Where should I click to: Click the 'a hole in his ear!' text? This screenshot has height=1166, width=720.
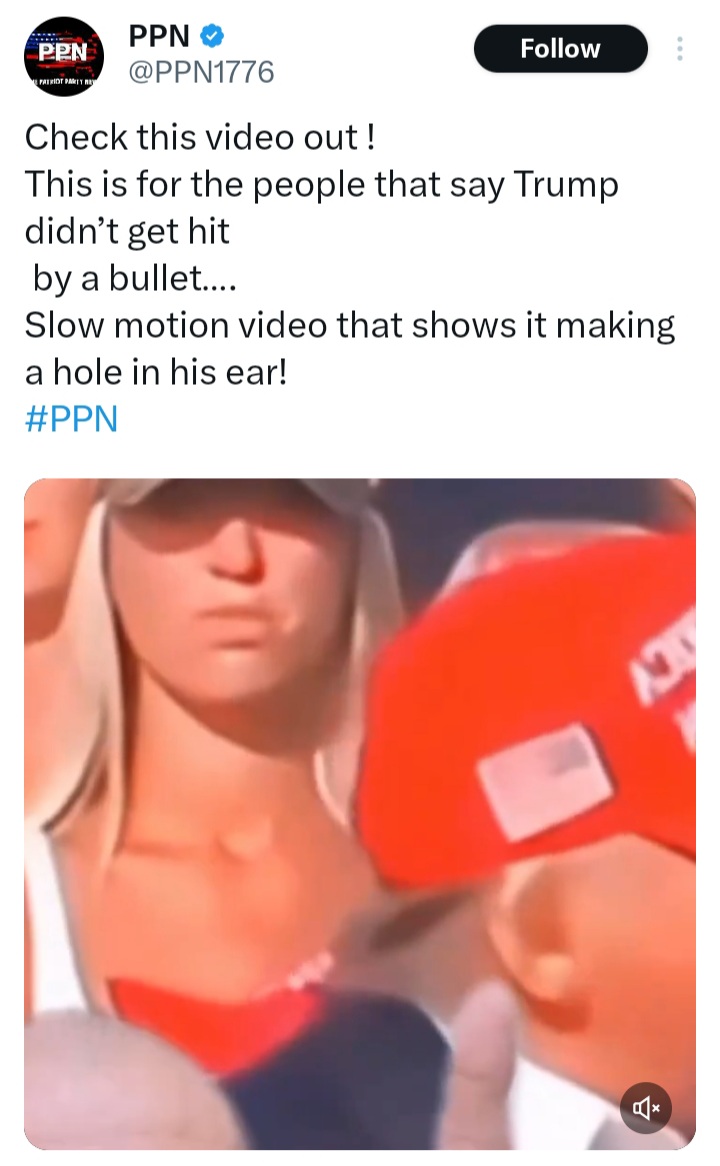pyautogui.click(x=155, y=372)
